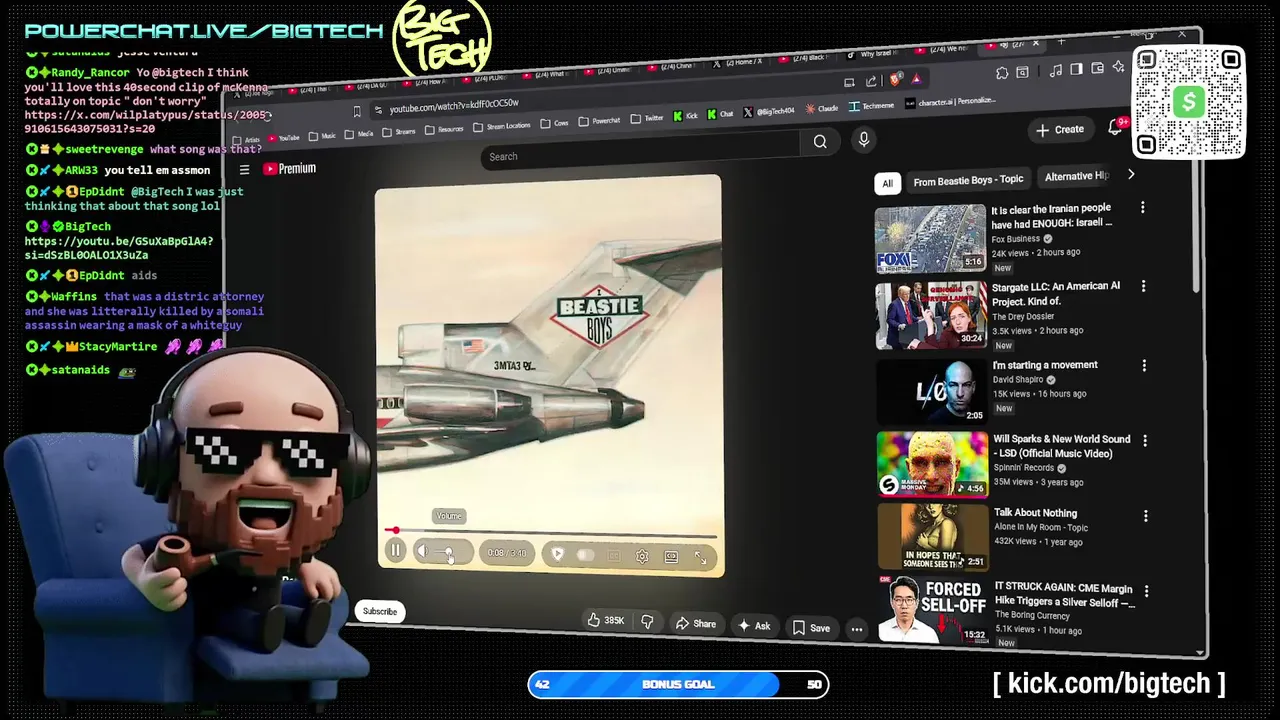
Task: Open options for Will Sparks video
Action: (1145, 440)
